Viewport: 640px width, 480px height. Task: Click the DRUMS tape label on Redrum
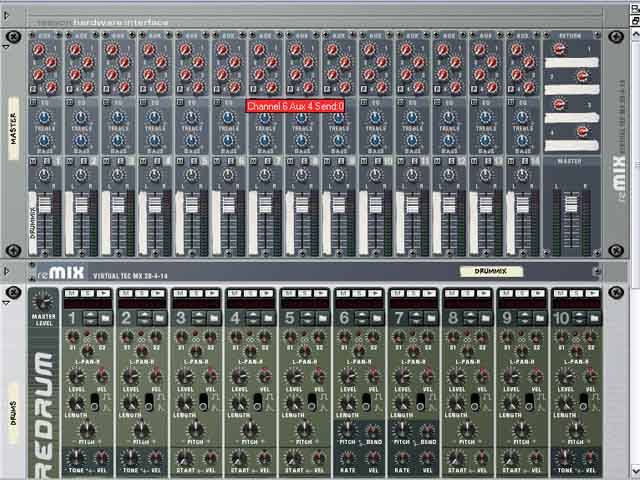[13, 413]
